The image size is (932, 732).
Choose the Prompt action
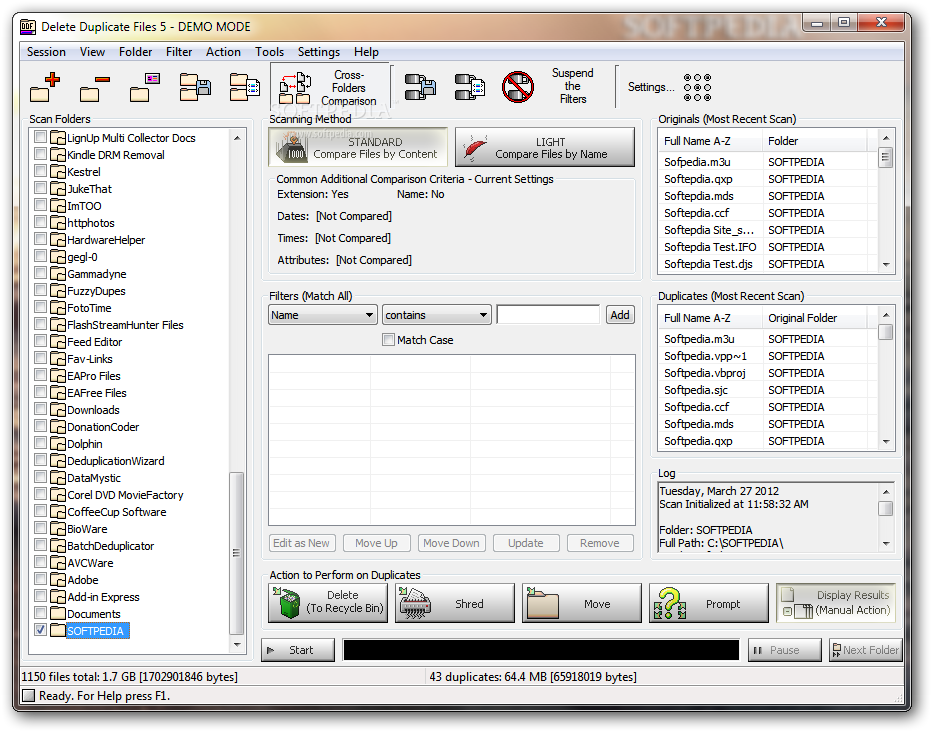(x=709, y=602)
